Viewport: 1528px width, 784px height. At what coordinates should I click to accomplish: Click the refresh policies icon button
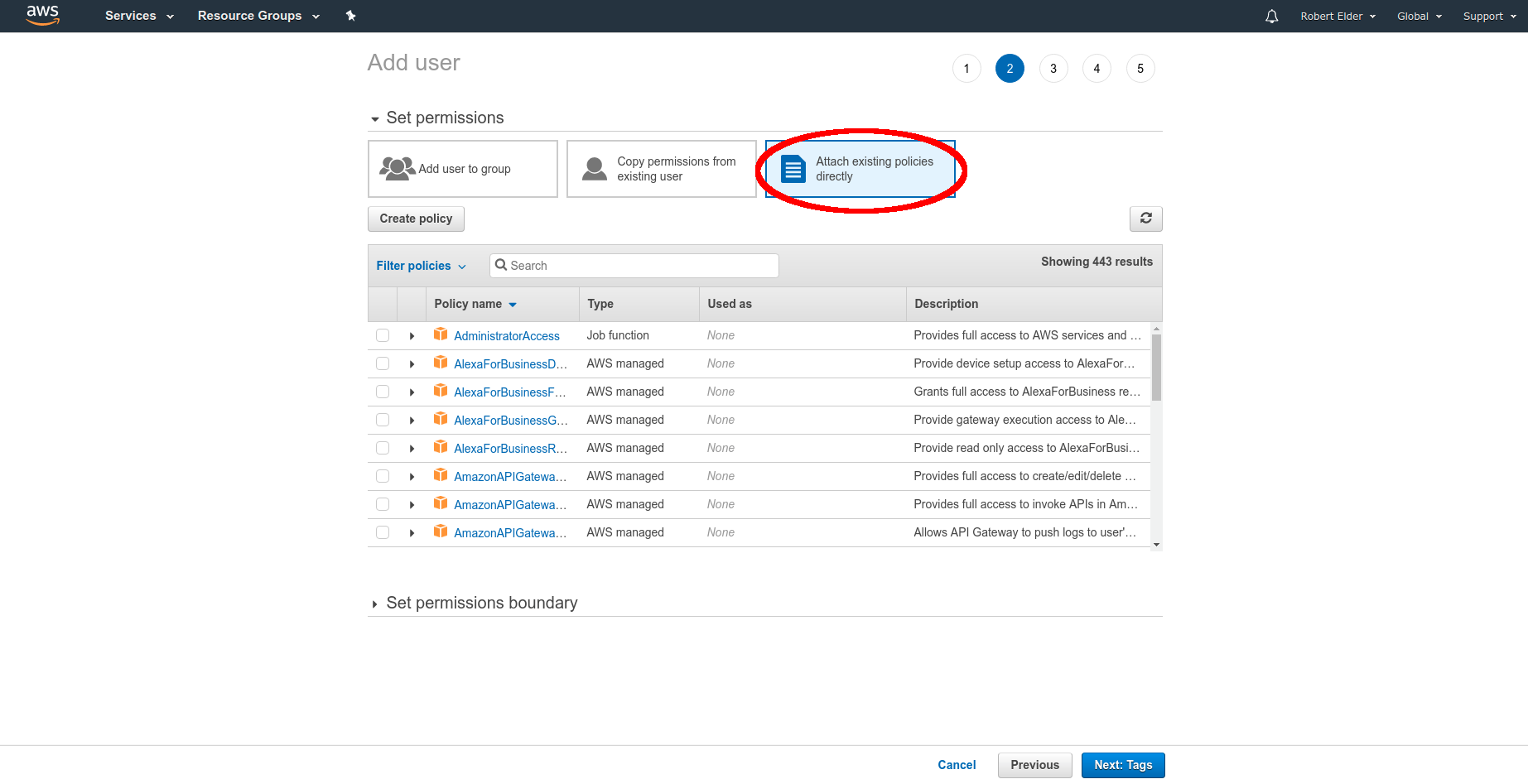click(1145, 219)
